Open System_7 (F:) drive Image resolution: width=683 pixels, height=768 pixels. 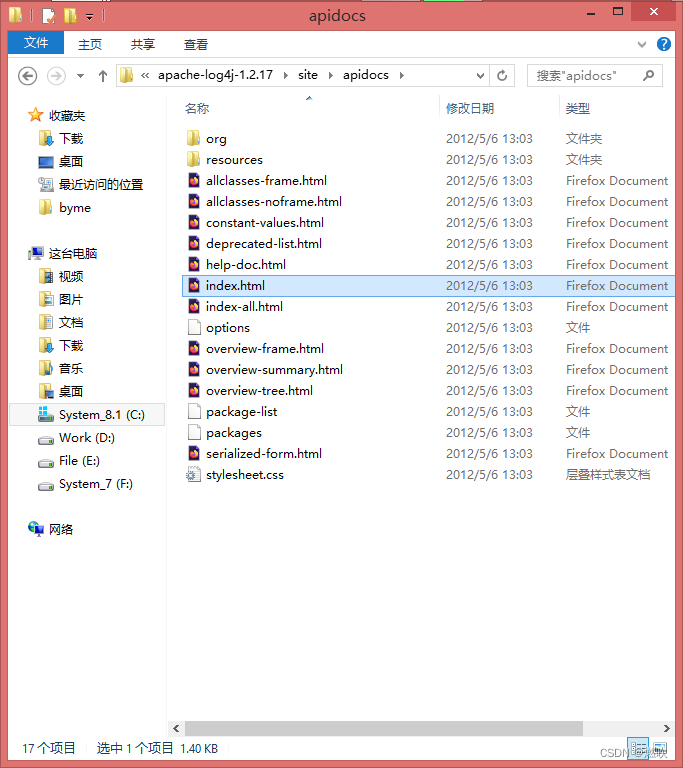tap(96, 484)
